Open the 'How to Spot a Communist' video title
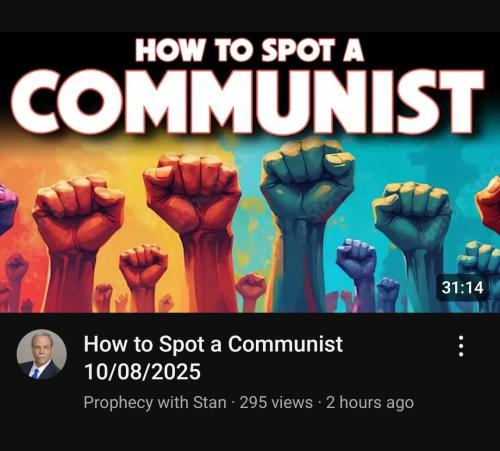 pyautogui.click(x=213, y=344)
